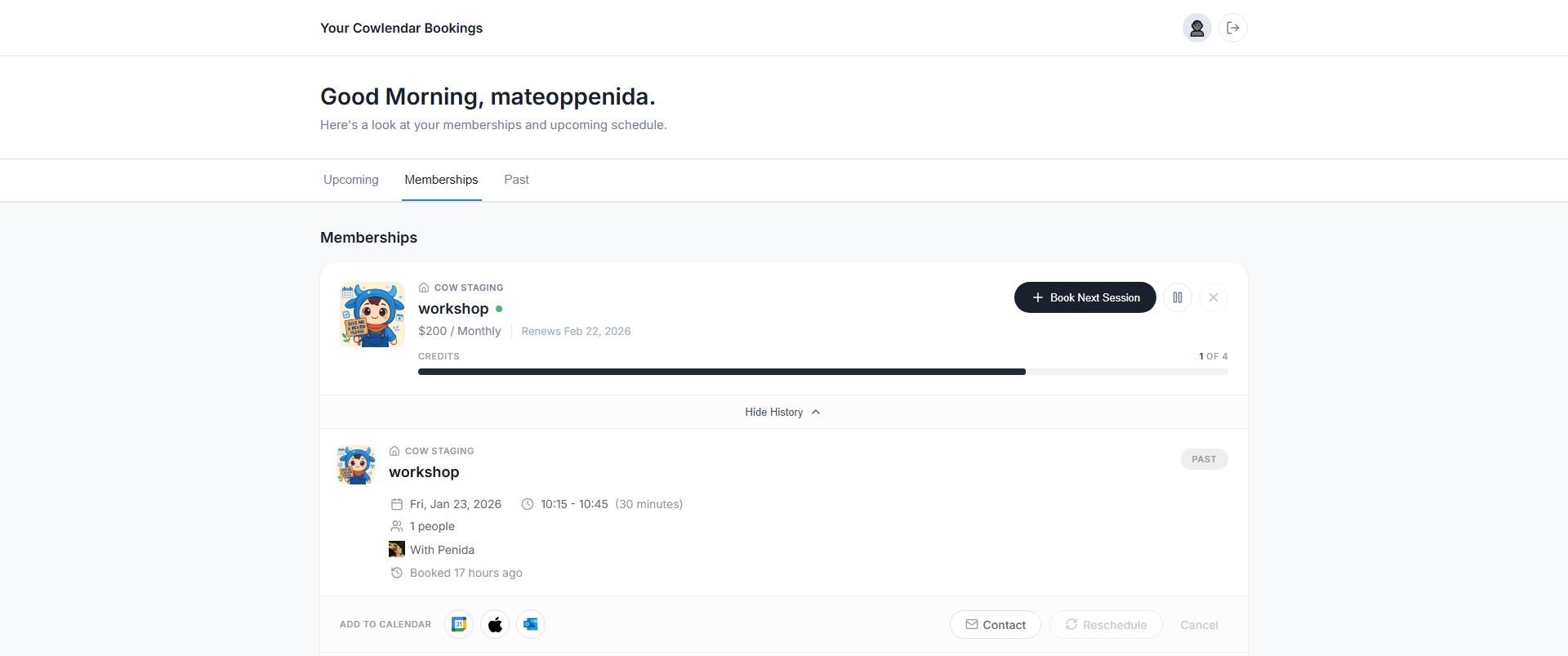
Task: Pause the workshop membership
Action: click(1177, 297)
